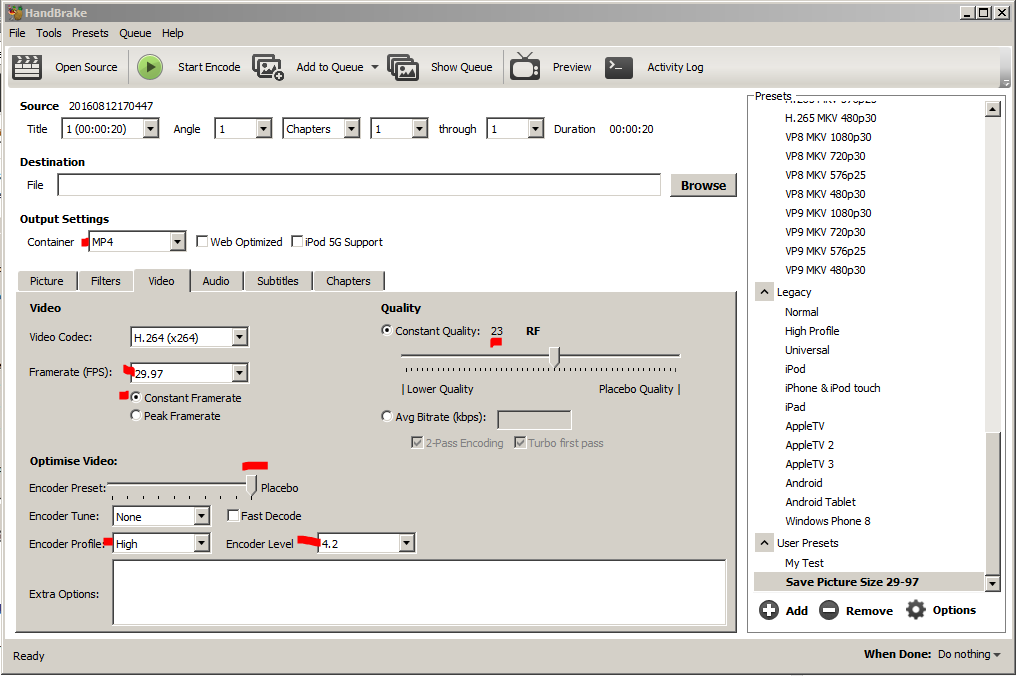Switch to the Filters tab
Image resolution: width=1016 pixels, height=676 pixels.
click(x=106, y=281)
